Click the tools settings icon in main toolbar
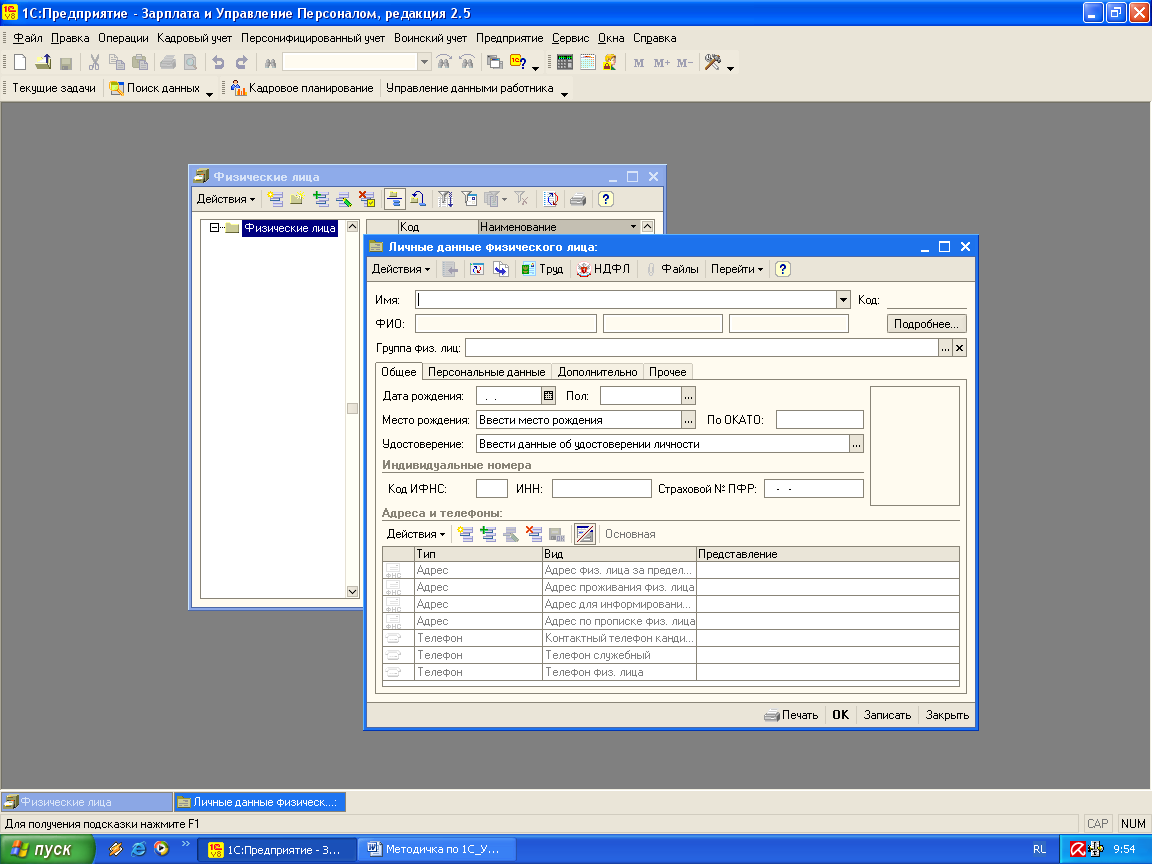The width and height of the screenshot is (1152, 864). point(712,62)
